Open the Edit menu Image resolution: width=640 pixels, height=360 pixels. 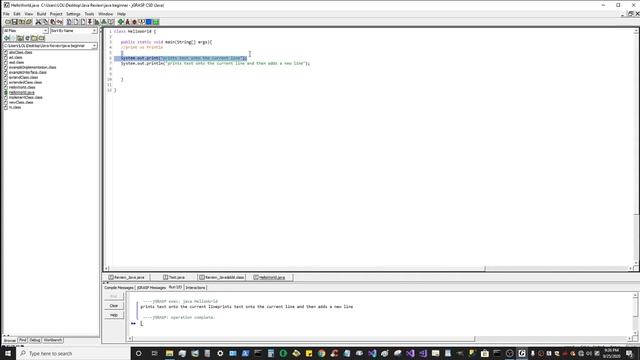point(17,14)
